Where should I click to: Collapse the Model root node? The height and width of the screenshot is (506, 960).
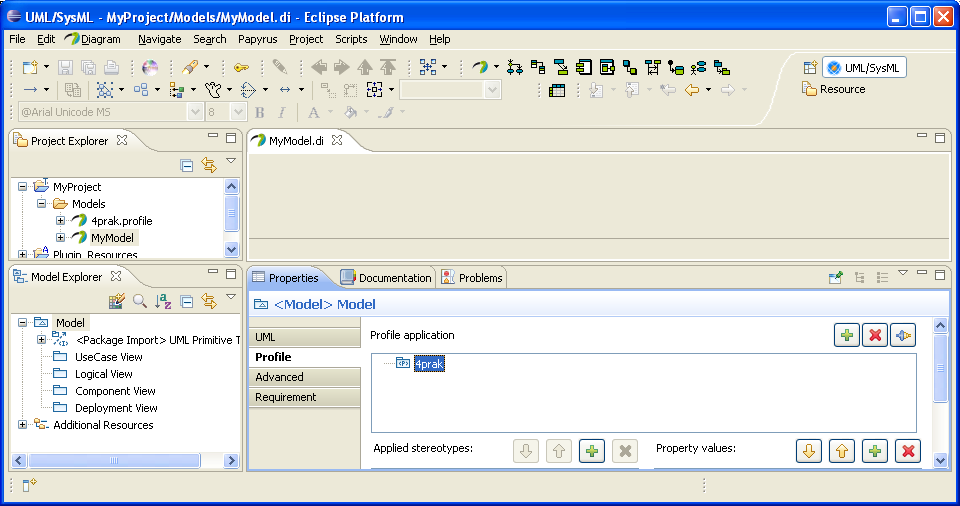point(23,323)
